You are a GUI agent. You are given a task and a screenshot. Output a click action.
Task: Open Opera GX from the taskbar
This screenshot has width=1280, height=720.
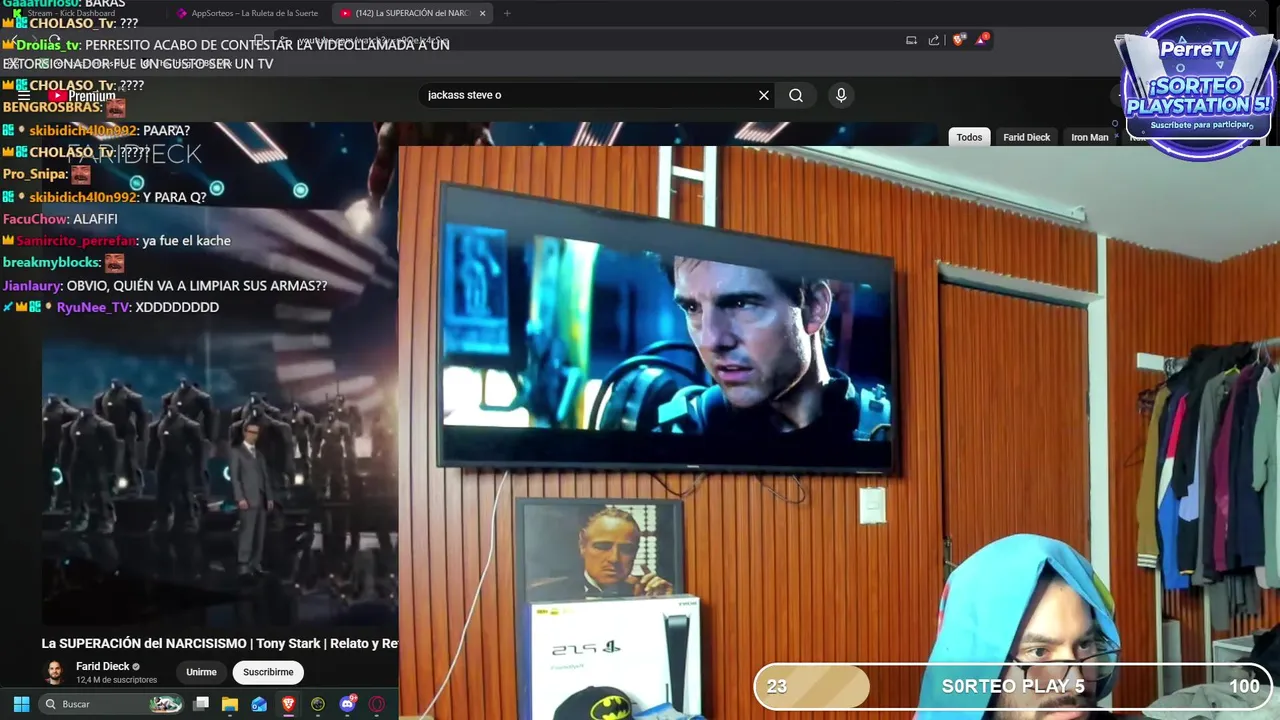click(377, 704)
